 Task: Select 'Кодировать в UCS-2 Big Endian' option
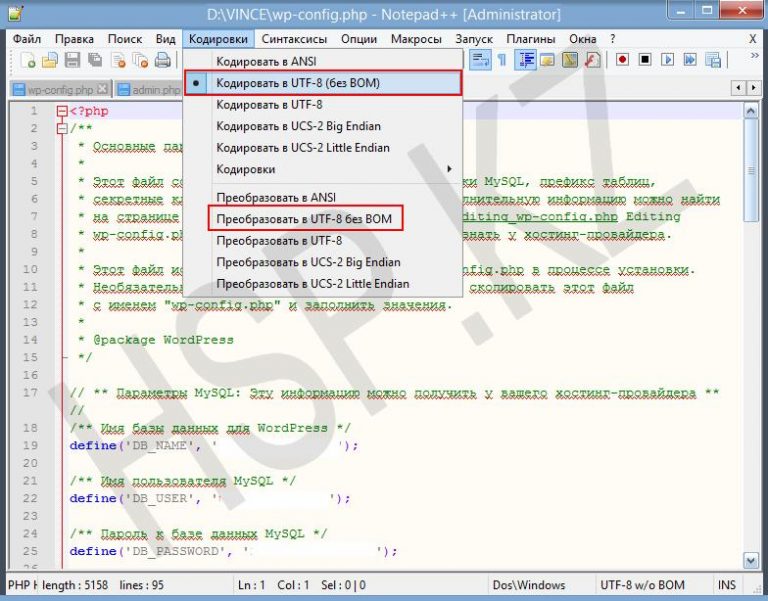[x=298, y=126]
